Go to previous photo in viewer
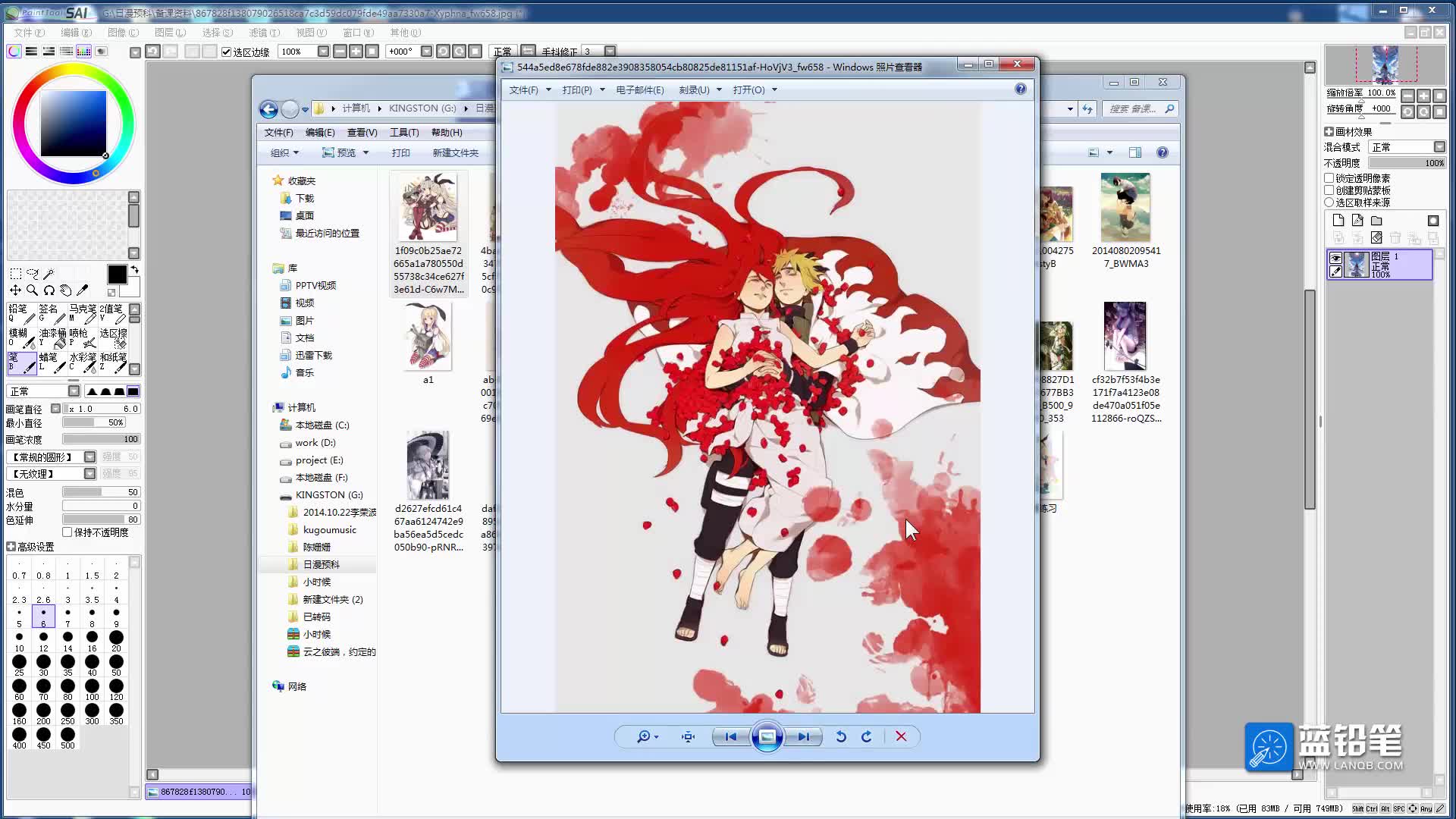Viewport: 1456px width, 819px height. pyautogui.click(x=731, y=736)
